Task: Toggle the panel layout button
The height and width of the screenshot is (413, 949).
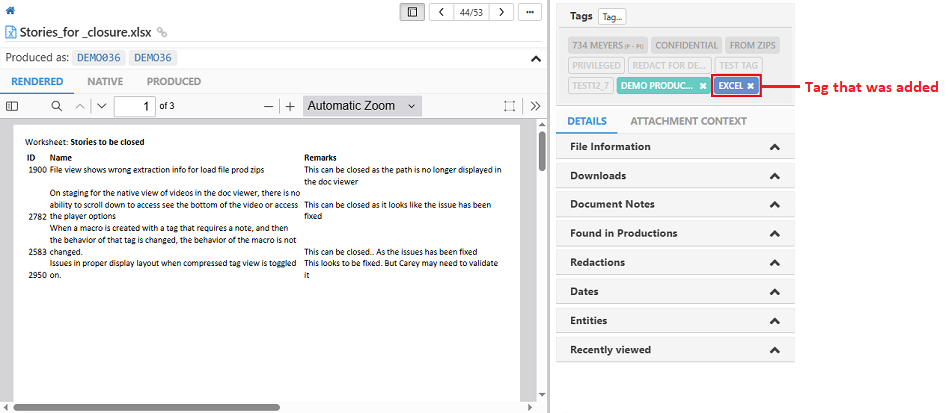Action: pos(412,12)
